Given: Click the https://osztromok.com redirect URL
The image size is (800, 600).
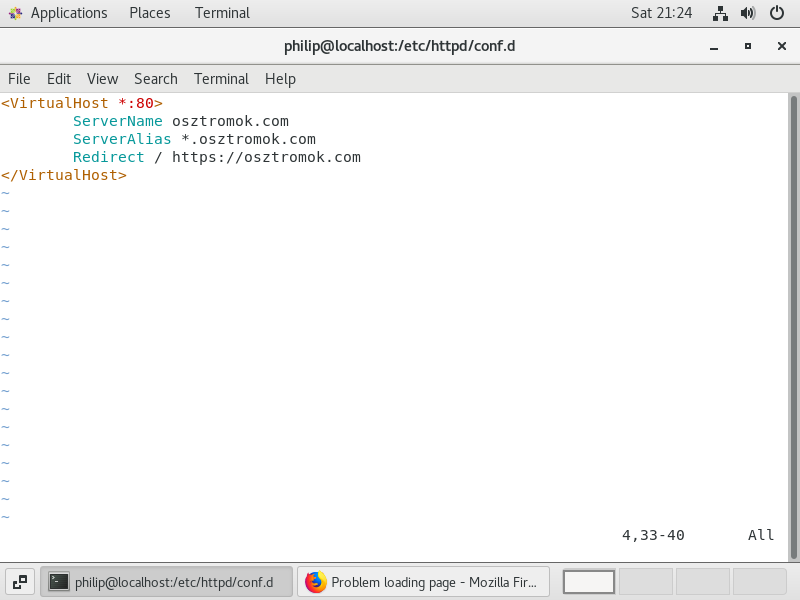Looking at the screenshot, I should 266,157.
